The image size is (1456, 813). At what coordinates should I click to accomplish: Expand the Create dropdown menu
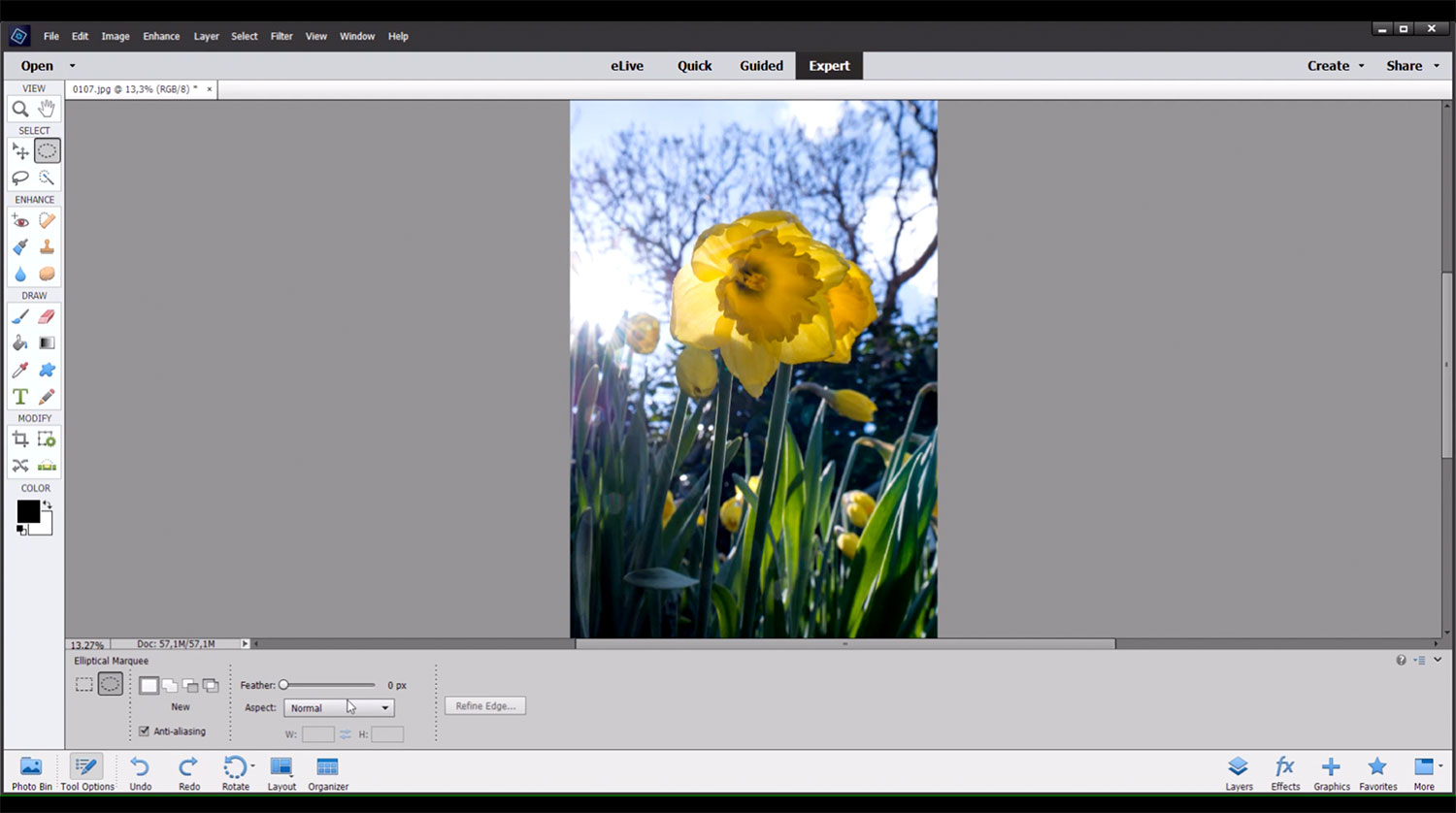coord(1336,66)
